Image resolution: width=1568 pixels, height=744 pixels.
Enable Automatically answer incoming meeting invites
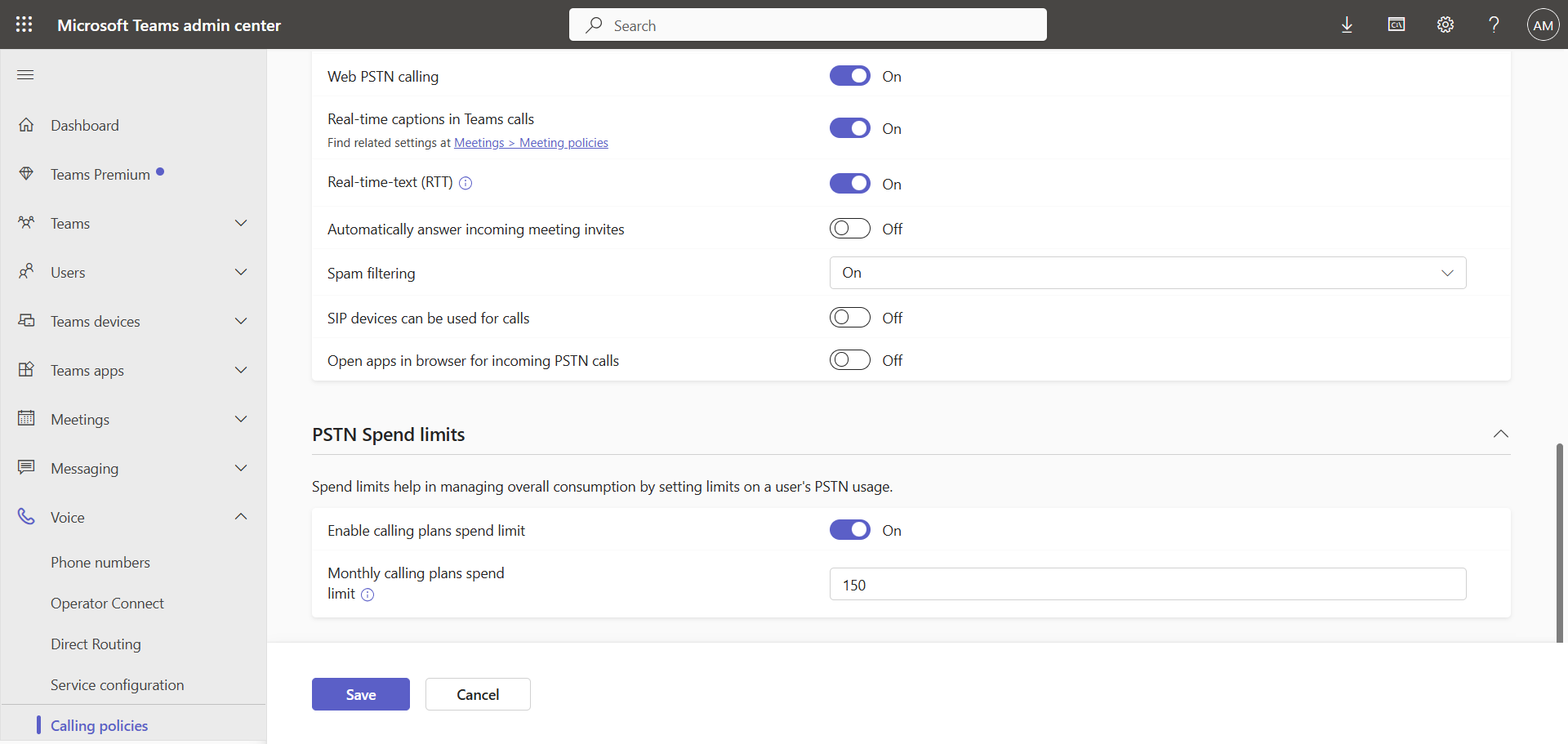pyautogui.click(x=849, y=229)
